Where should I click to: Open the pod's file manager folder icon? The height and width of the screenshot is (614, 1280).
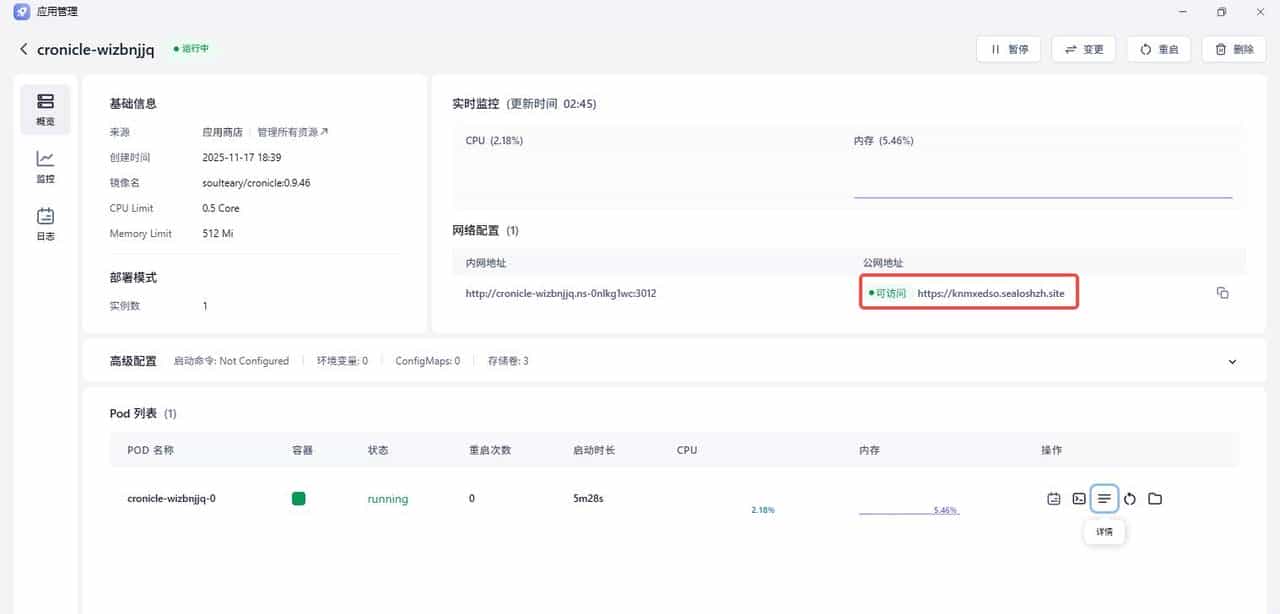pyautogui.click(x=1155, y=498)
